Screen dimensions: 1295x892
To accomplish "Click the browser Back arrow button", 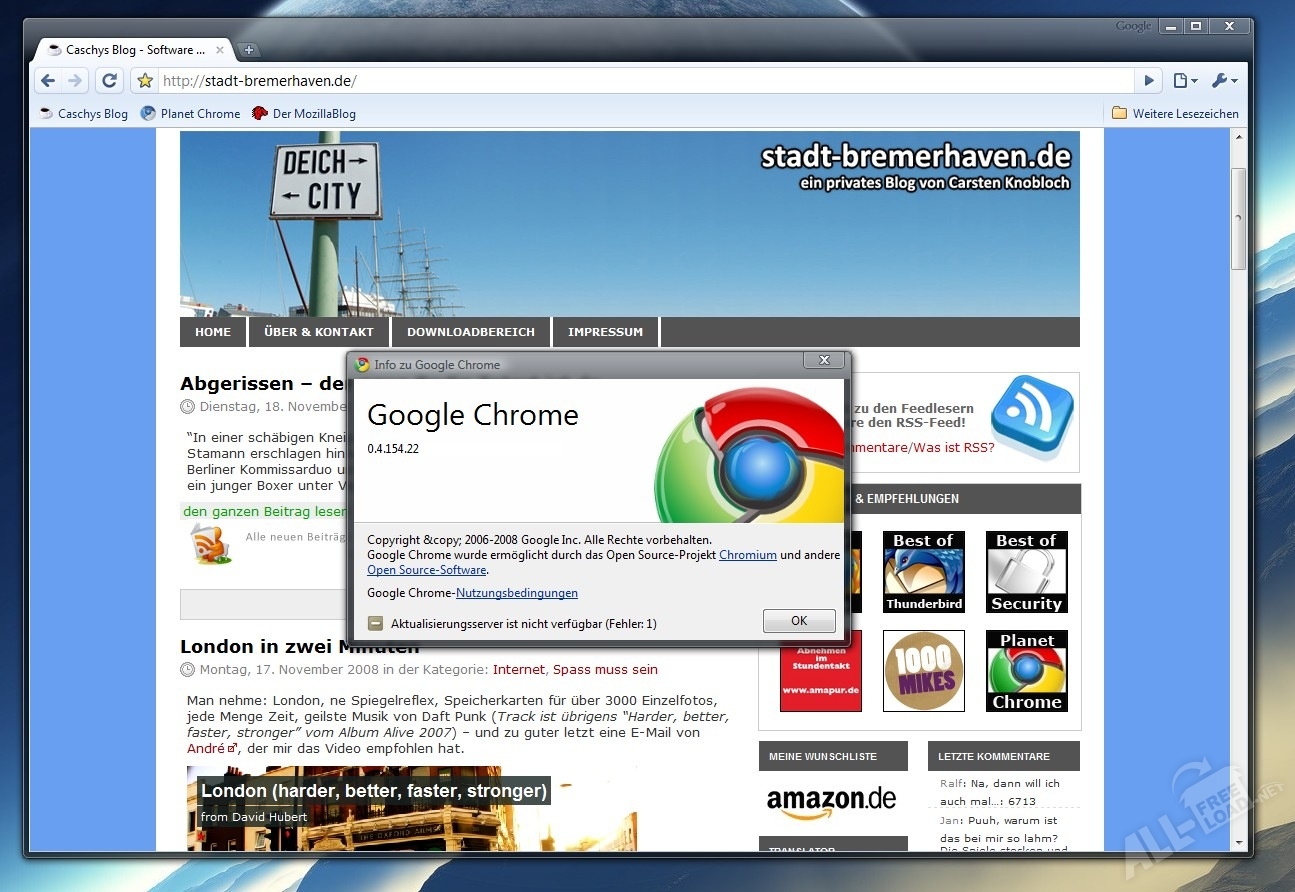I will point(48,81).
